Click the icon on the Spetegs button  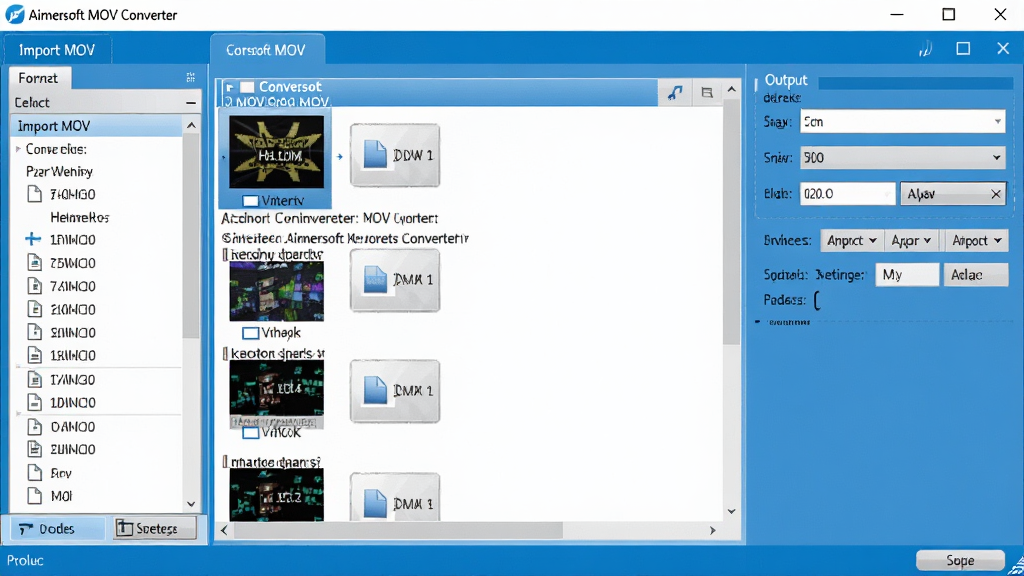pyautogui.click(x=124, y=528)
